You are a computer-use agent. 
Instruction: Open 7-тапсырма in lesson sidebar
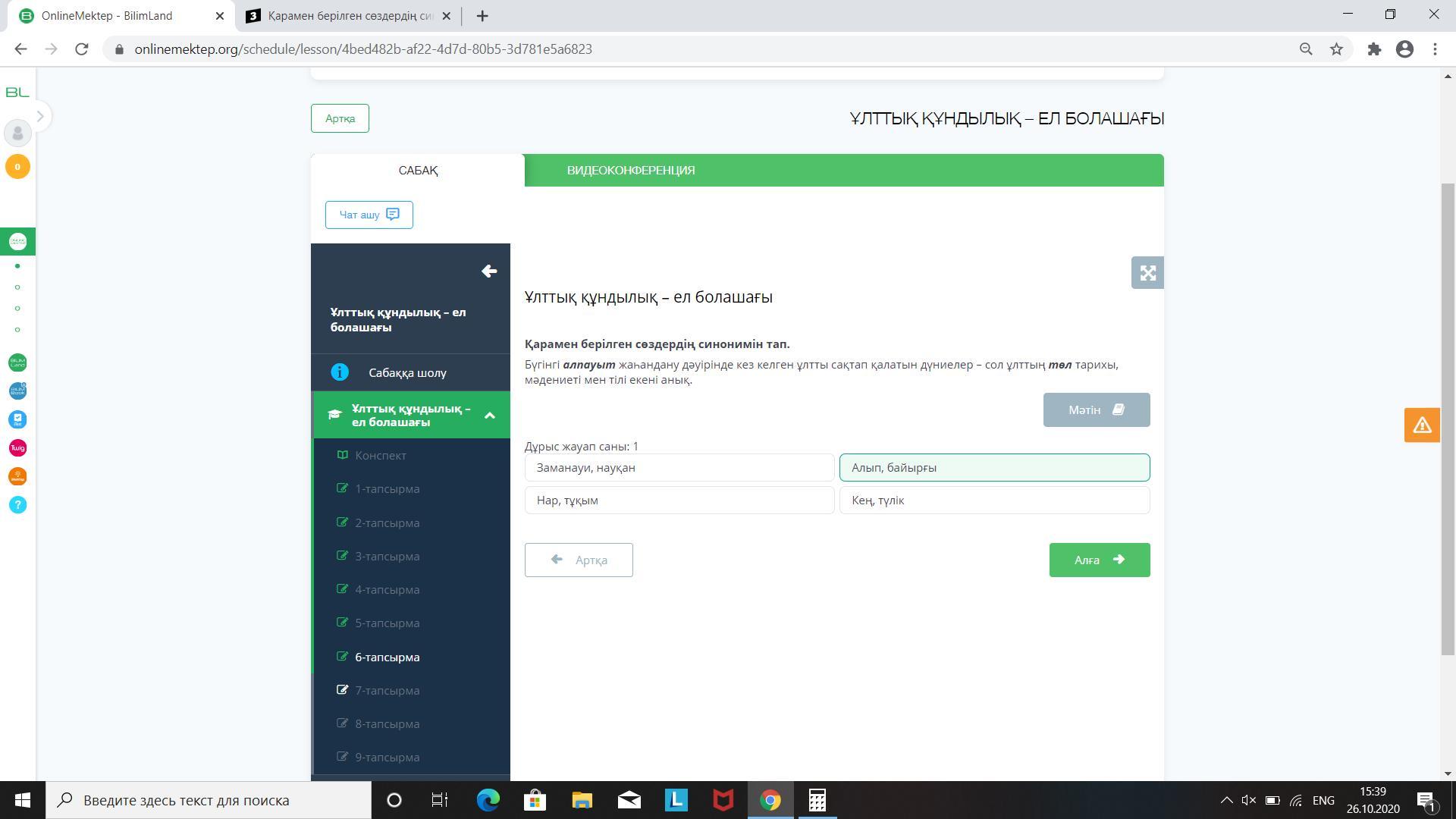(387, 691)
